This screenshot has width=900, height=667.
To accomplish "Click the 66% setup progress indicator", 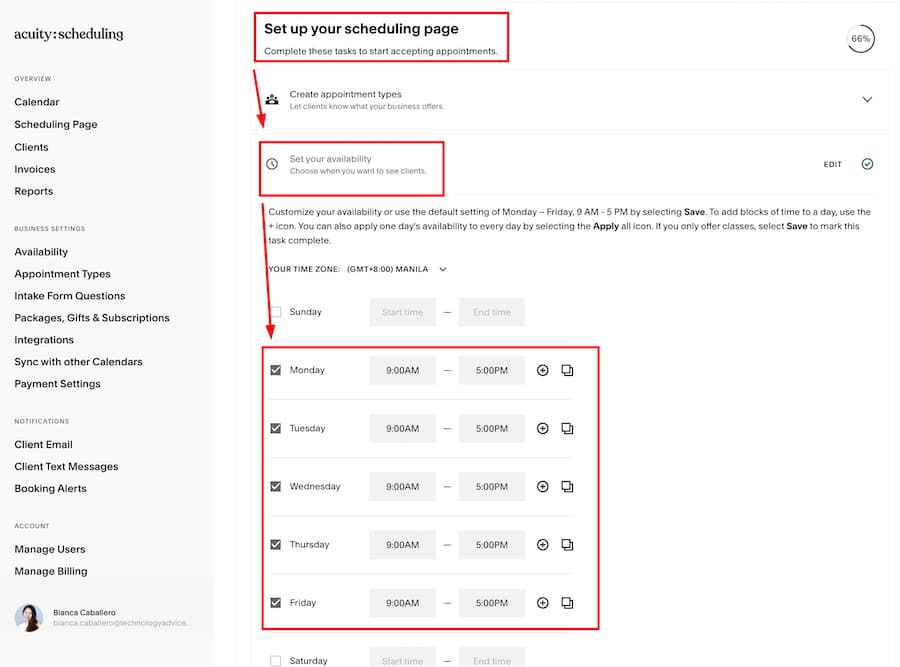I will [859, 39].
